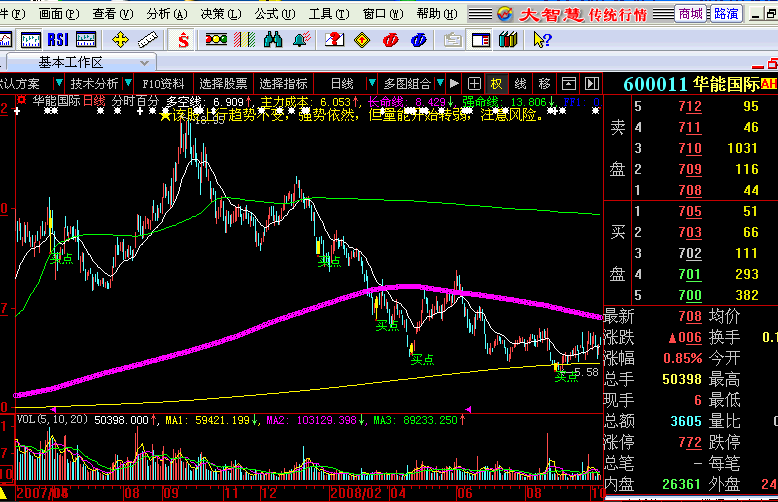Click the magenta timeline marker under 2008/06
The height and width of the screenshot is (502, 778).
(468, 409)
